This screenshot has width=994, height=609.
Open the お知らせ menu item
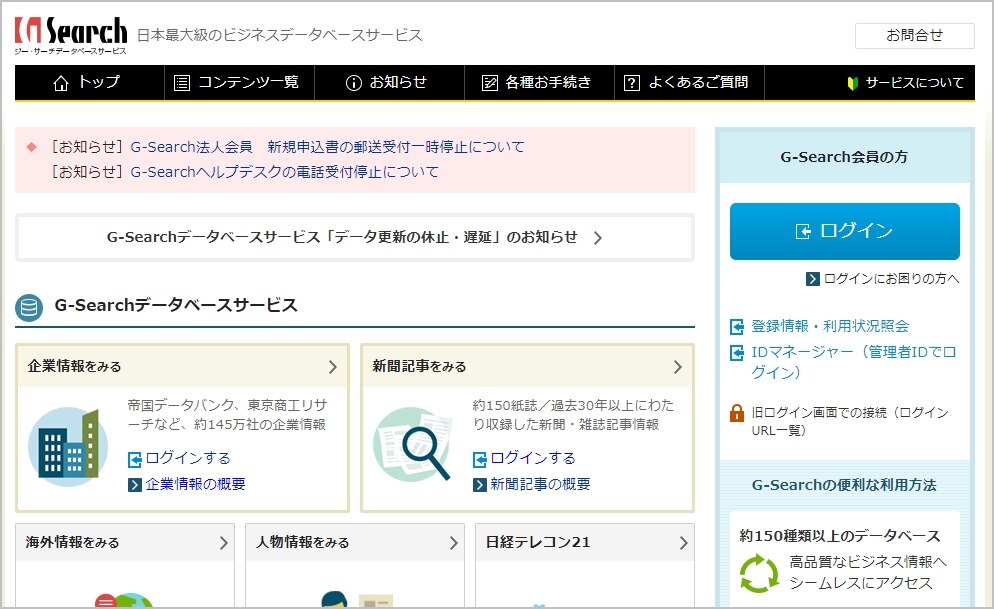tap(389, 82)
